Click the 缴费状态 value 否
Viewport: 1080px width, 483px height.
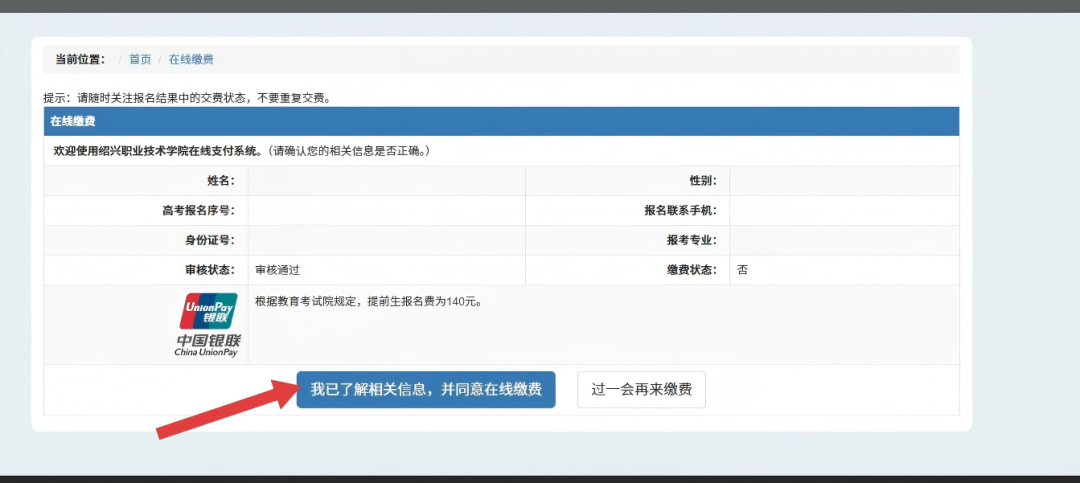pyautogui.click(x=742, y=270)
